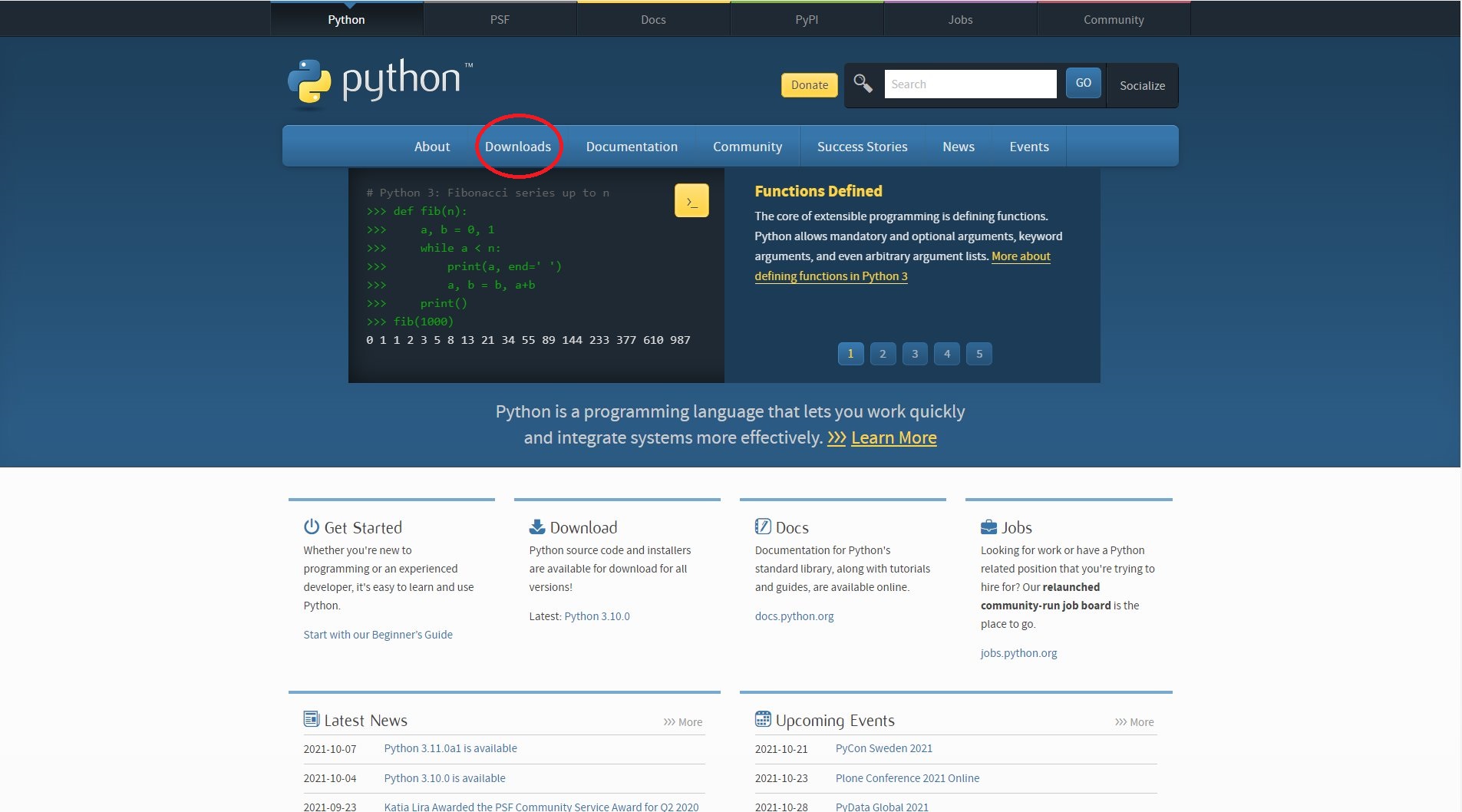
Task: Open the Community navigation menu
Action: click(748, 146)
